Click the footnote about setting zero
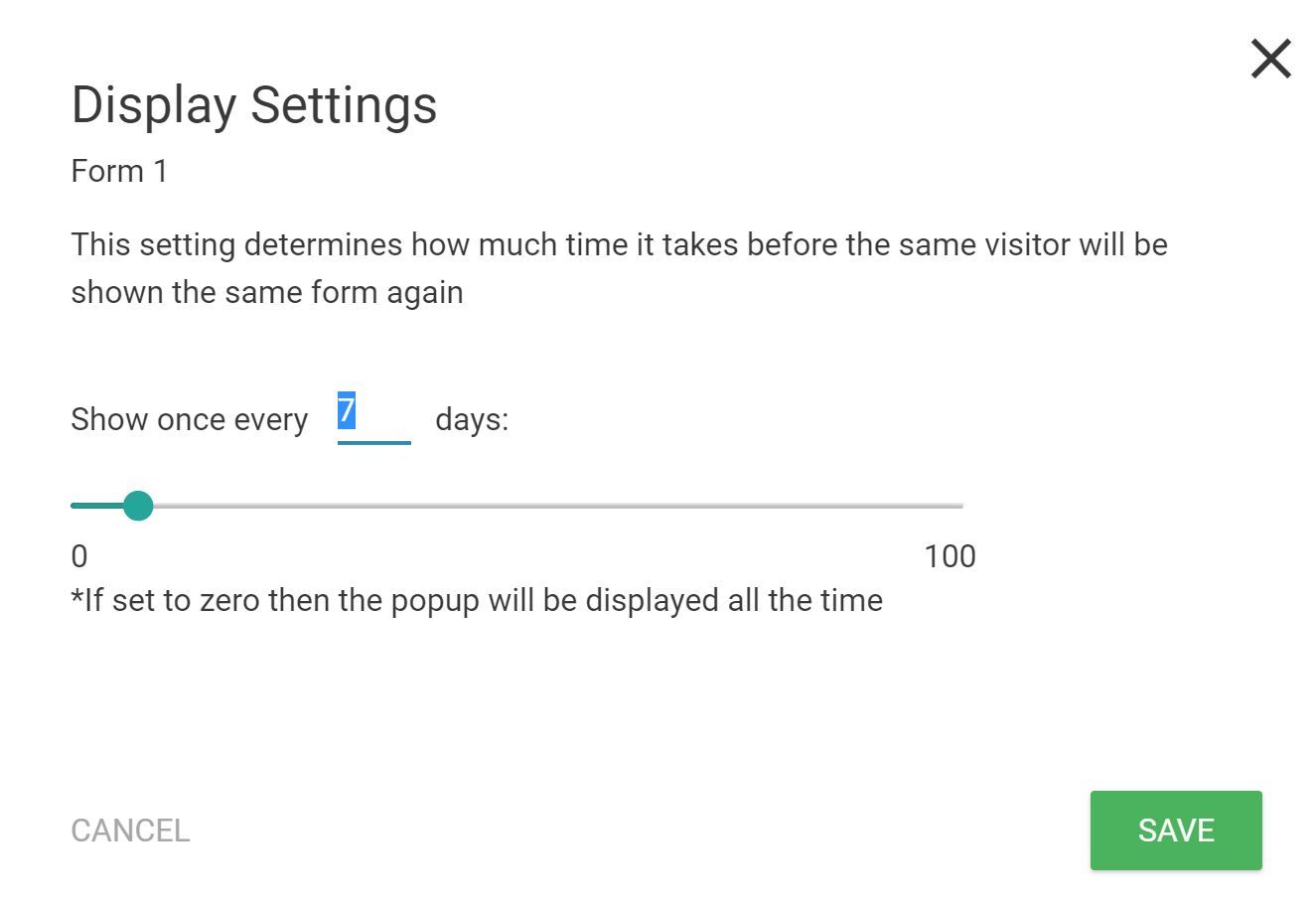Screen dimensions: 1316x907 click(x=477, y=600)
